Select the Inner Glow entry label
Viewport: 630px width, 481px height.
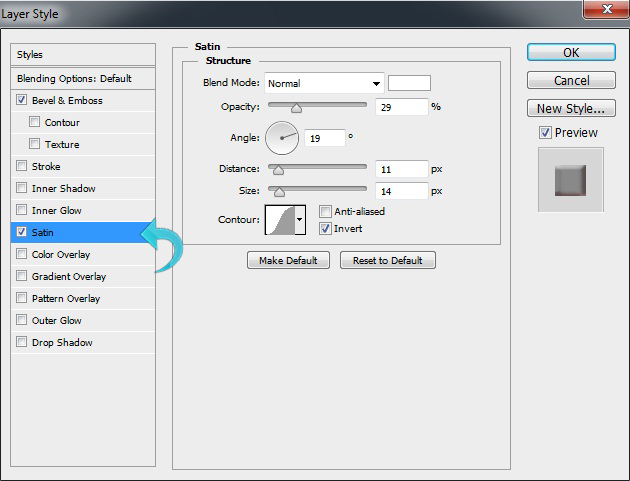click(57, 211)
